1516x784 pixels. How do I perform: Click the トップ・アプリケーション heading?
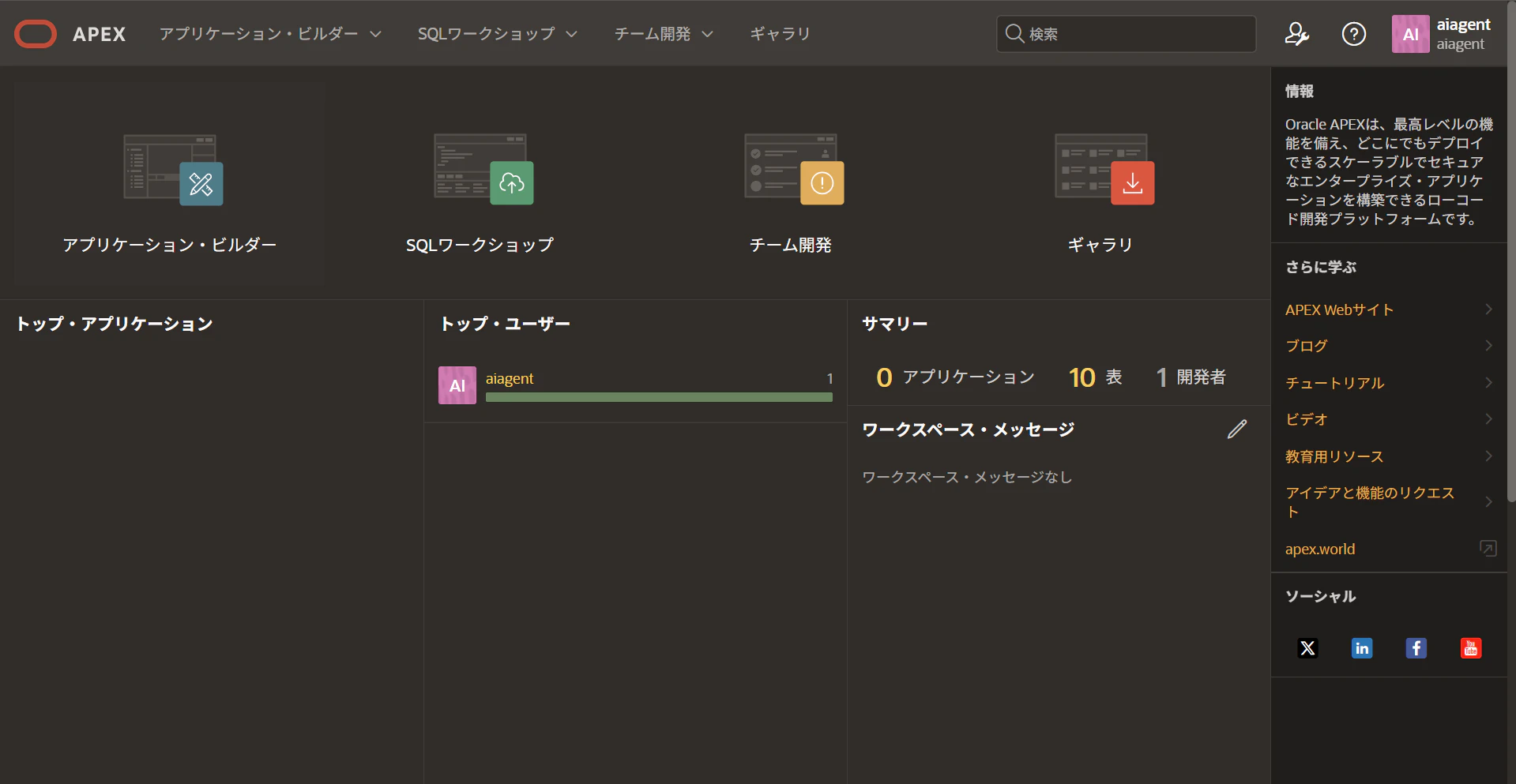coord(115,324)
